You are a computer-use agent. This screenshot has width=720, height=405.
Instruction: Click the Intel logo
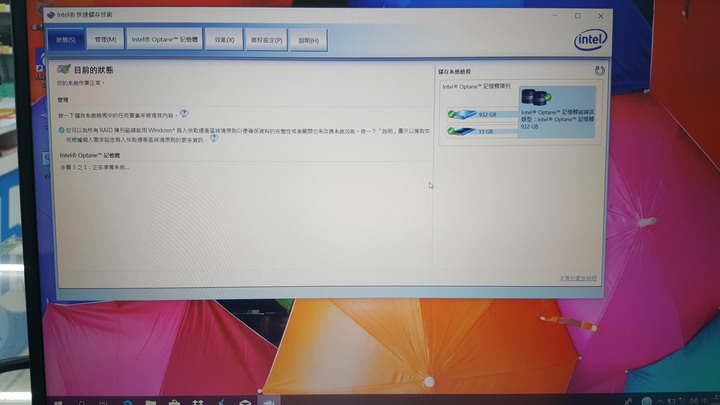coord(591,40)
